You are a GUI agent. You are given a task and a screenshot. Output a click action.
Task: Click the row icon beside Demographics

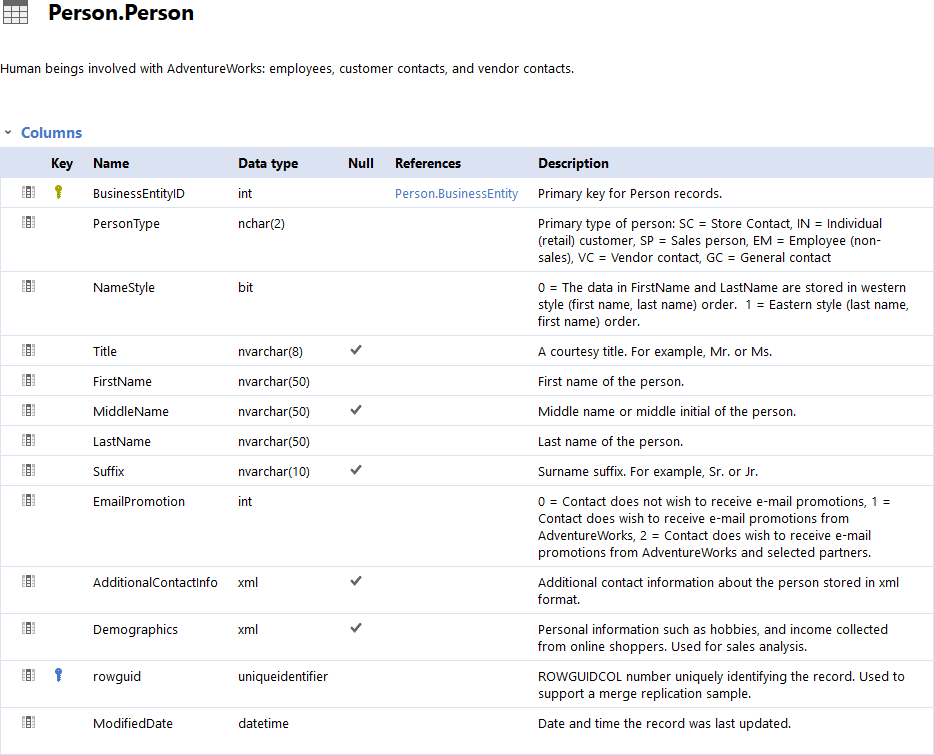tap(28, 628)
